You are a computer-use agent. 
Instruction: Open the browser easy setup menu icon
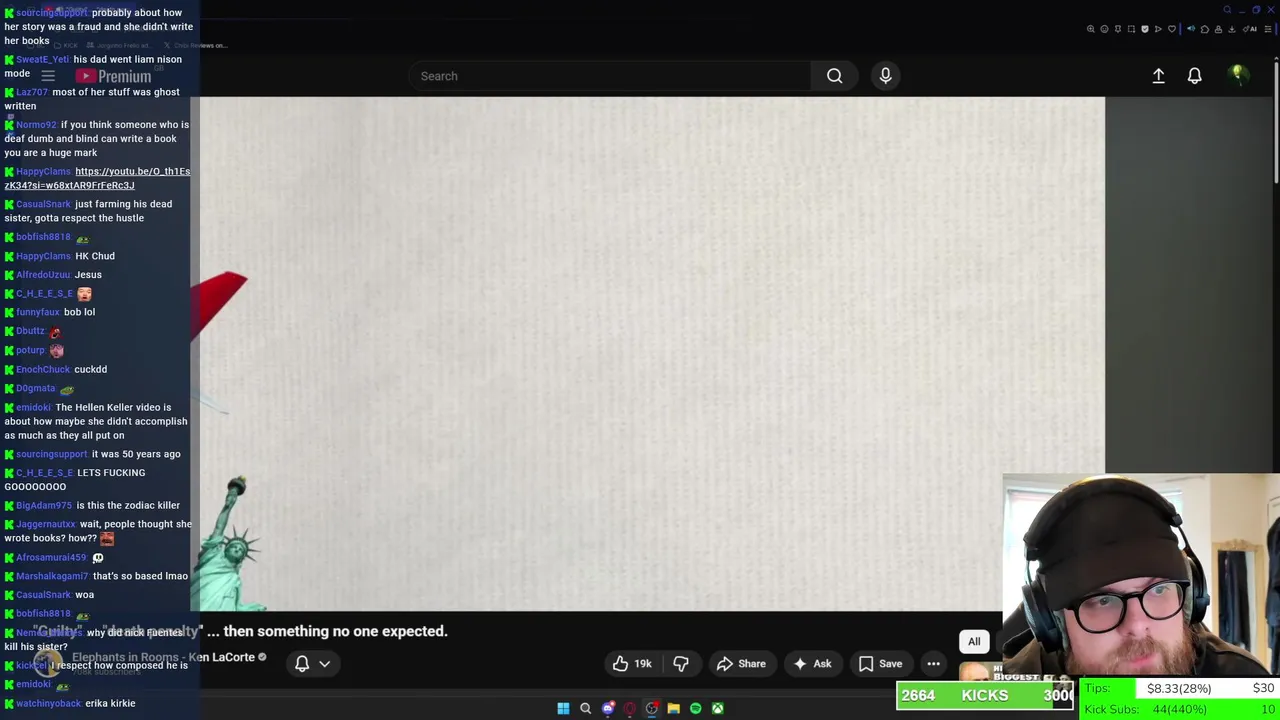coord(1268,29)
